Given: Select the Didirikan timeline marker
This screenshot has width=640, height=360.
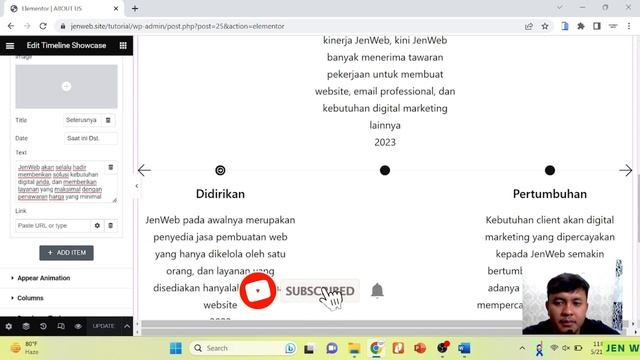Looking at the screenshot, I should coord(220,170).
